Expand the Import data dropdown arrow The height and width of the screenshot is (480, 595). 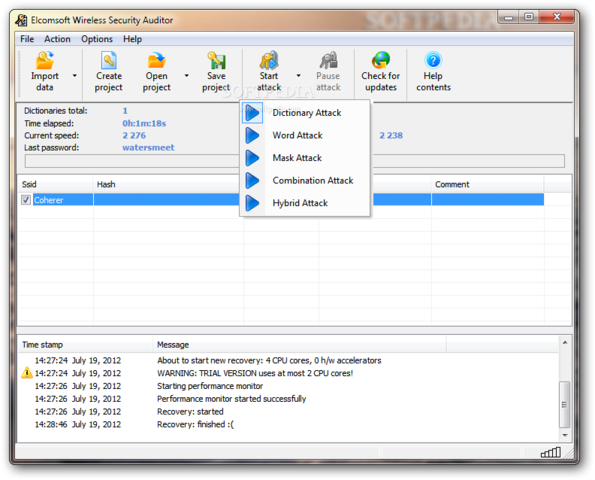click(x=75, y=76)
